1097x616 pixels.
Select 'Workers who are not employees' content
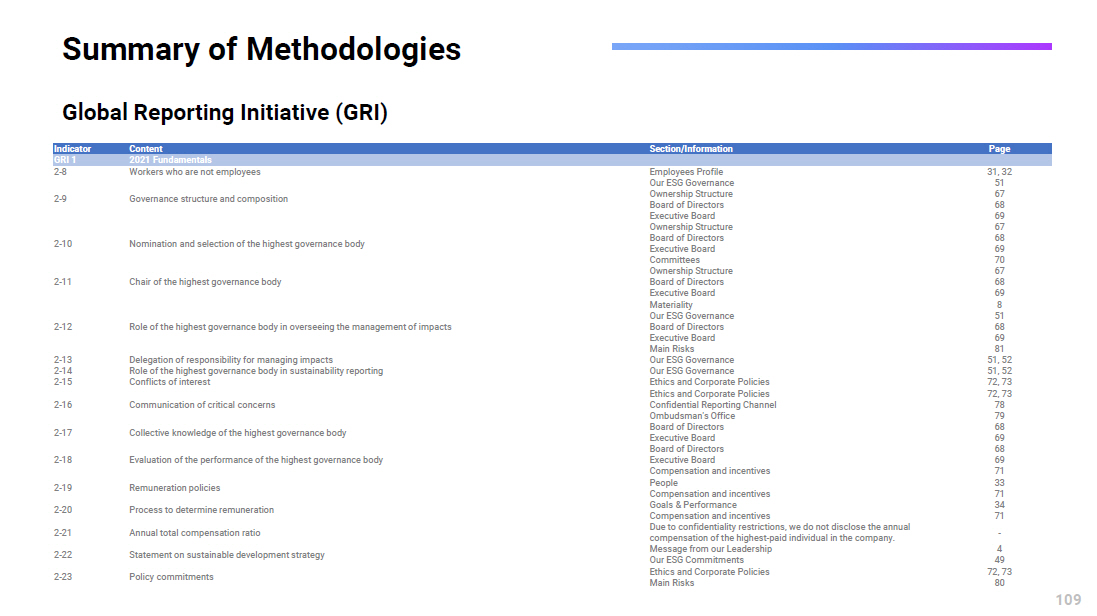pyautogui.click(x=194, y=172)
